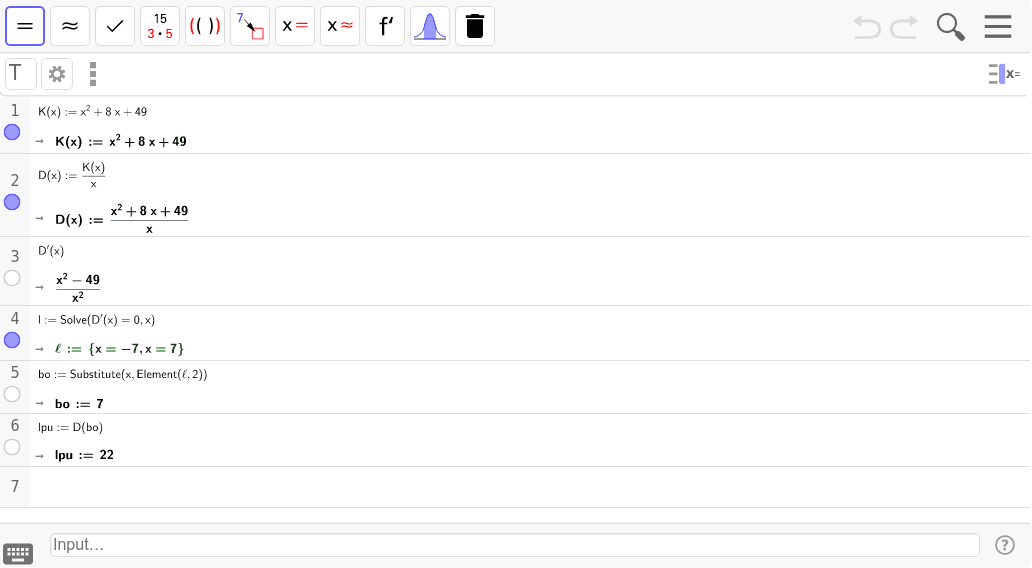Screen dimensions: 1032x568
Task: Click the D(x) fraction output
Action: pyautogui.click(x=121, y=219)
